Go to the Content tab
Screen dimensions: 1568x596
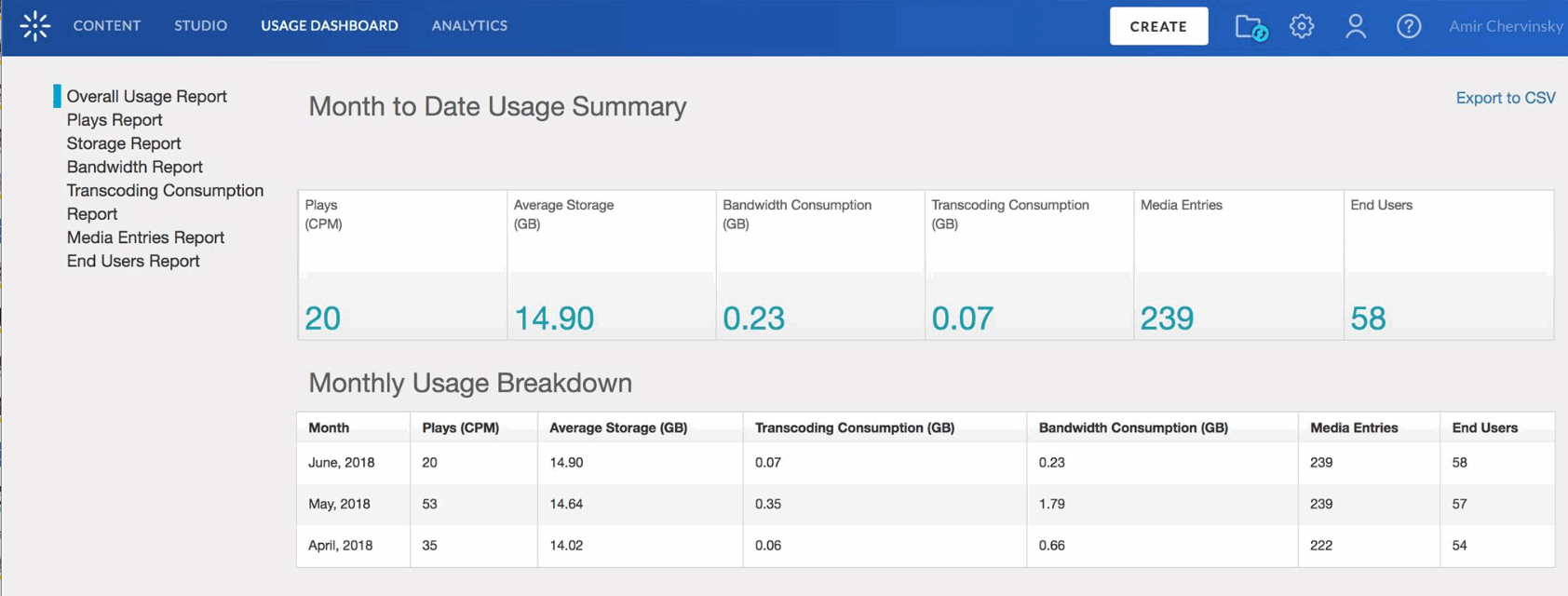click(x=107, y=26)
